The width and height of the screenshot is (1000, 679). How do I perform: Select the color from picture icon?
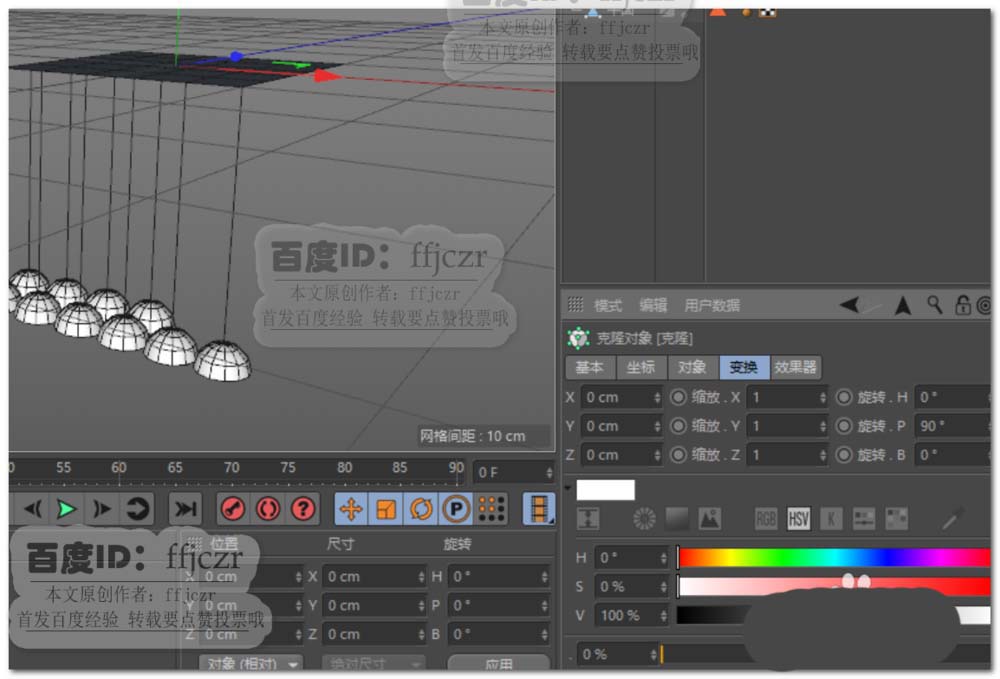click(710, 518)
